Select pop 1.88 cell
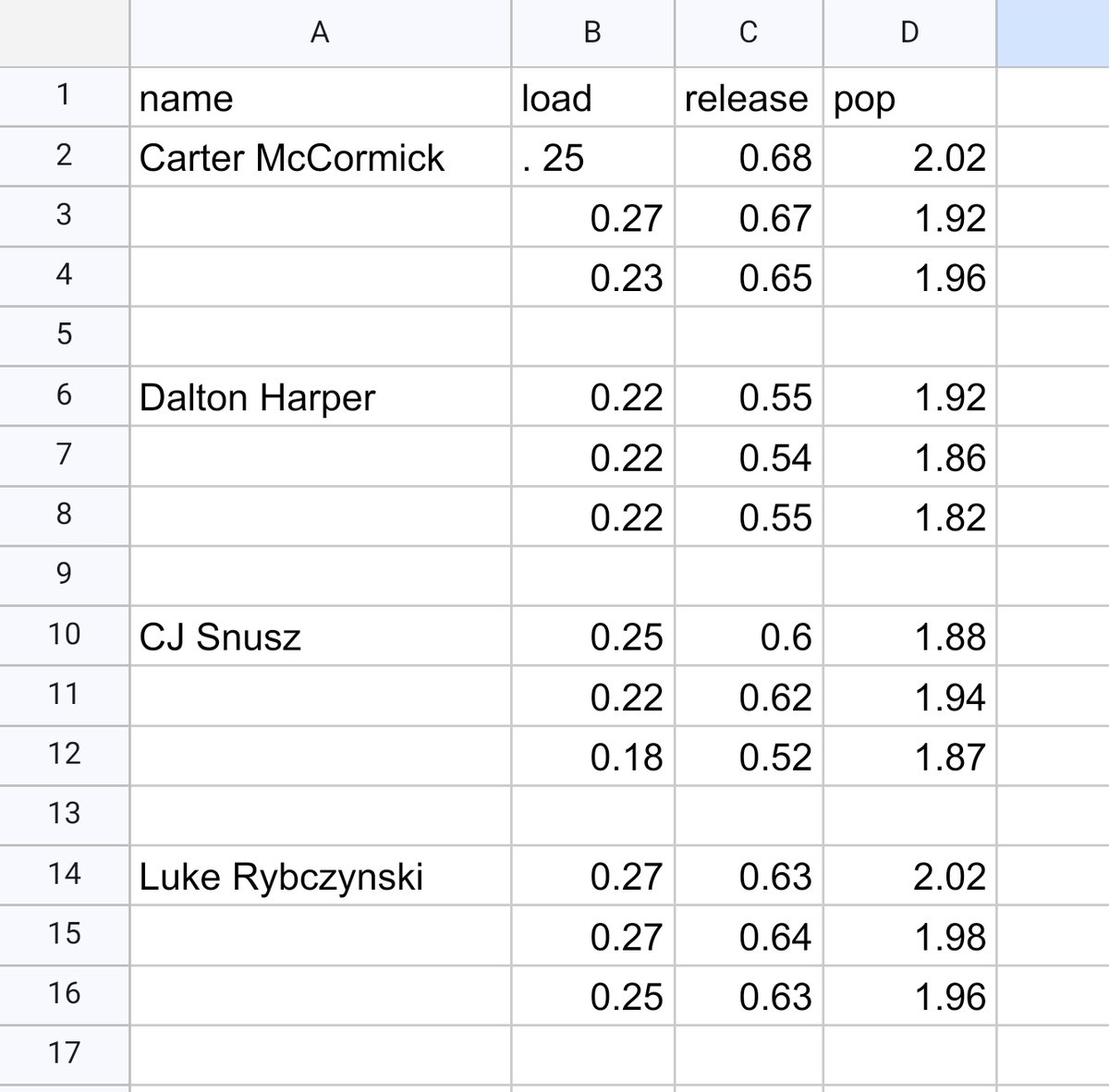Image resolution: width=1109 pixels, height=1092 pixels. point(909,636)
